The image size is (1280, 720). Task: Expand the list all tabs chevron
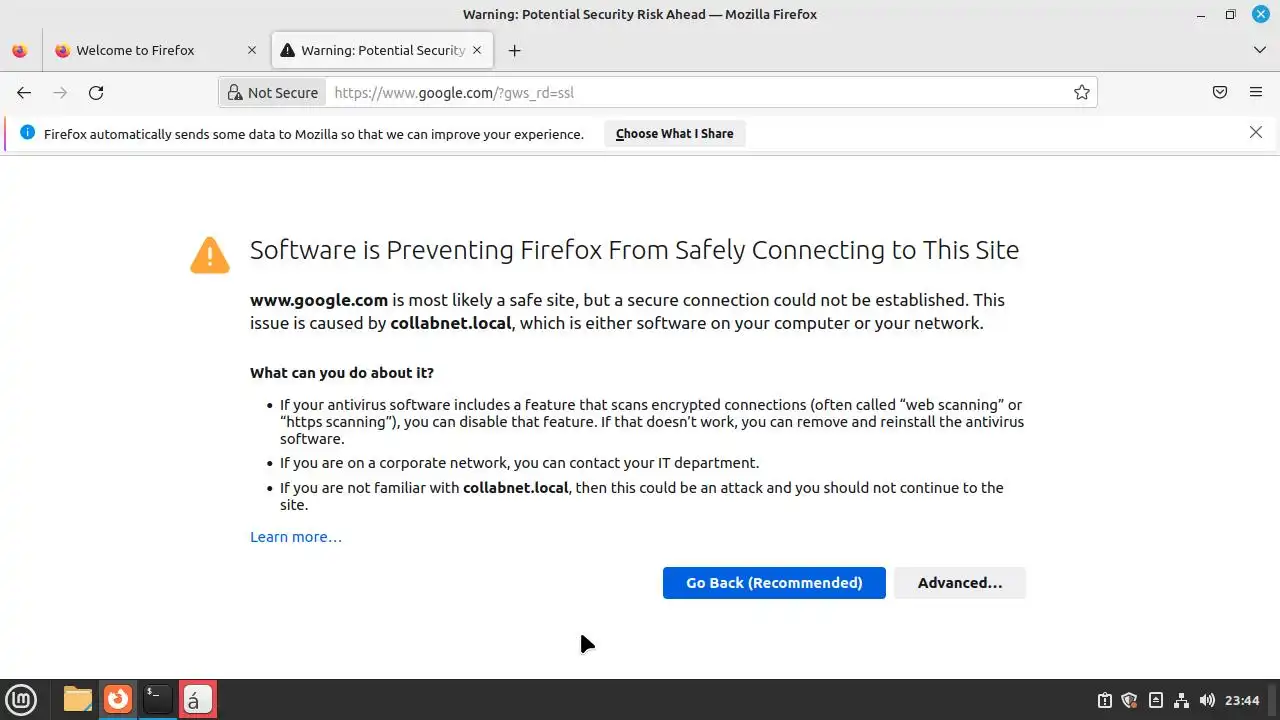[1259, 50]
